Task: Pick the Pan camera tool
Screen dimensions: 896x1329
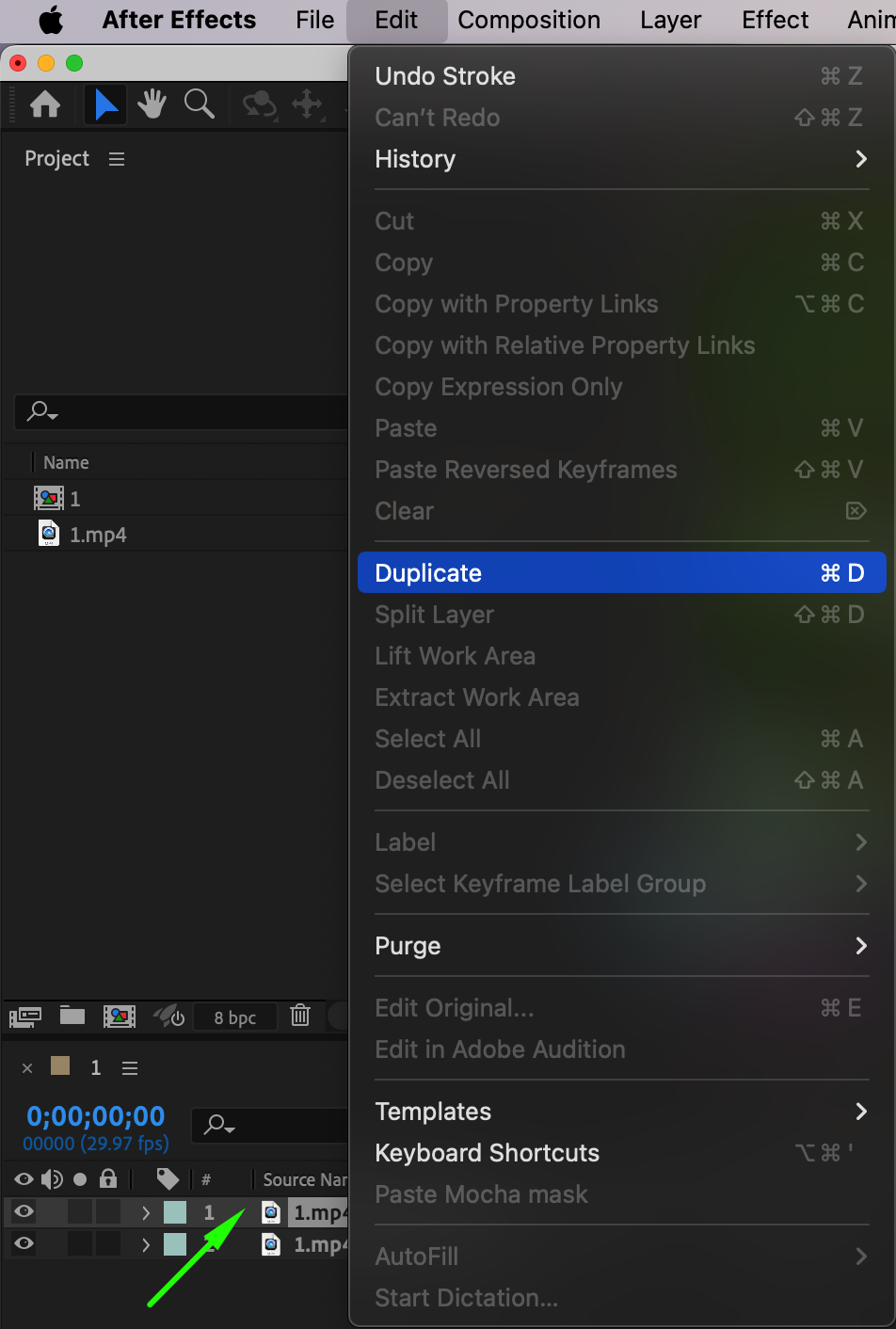Action: pyautogui.click(x=307, y=104)
